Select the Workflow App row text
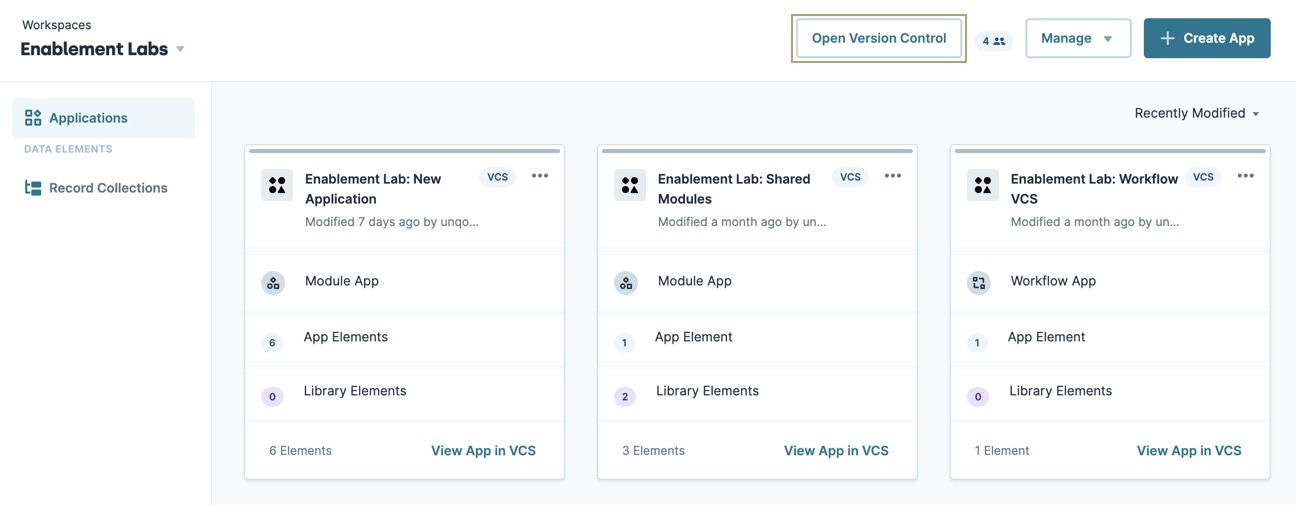1296x505 pixels. 1053,281
